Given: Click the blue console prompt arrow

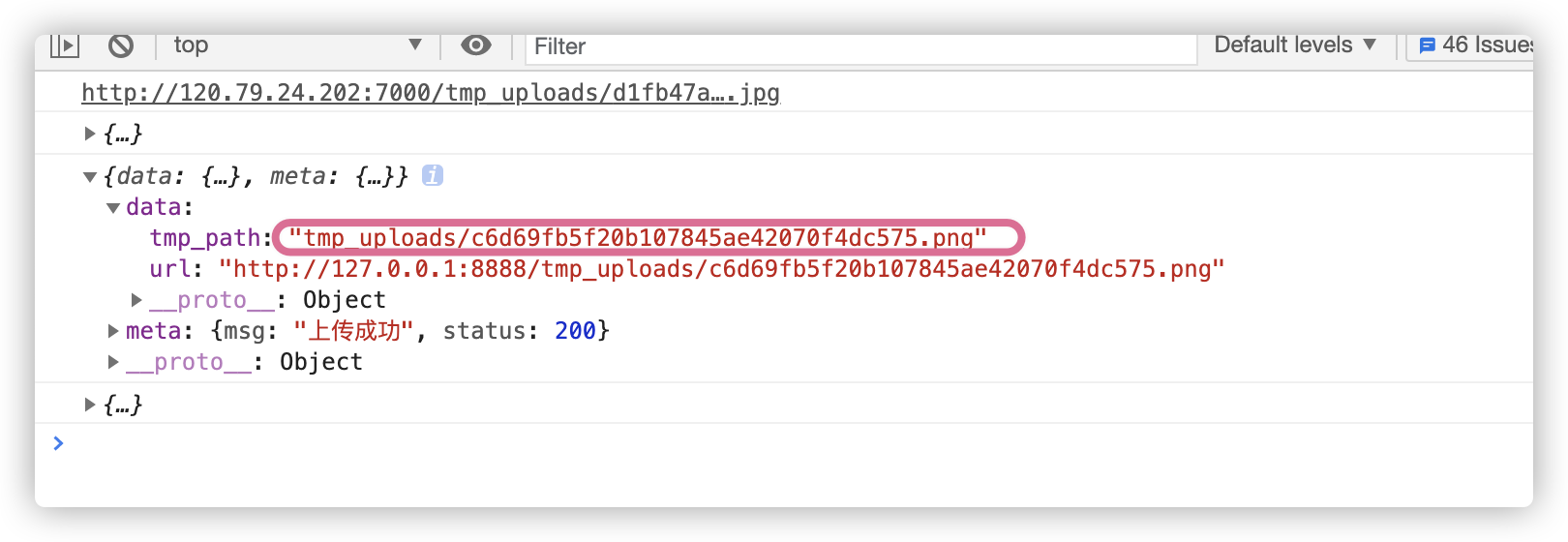Looking at the screenshot, I should tap(58, 443).
